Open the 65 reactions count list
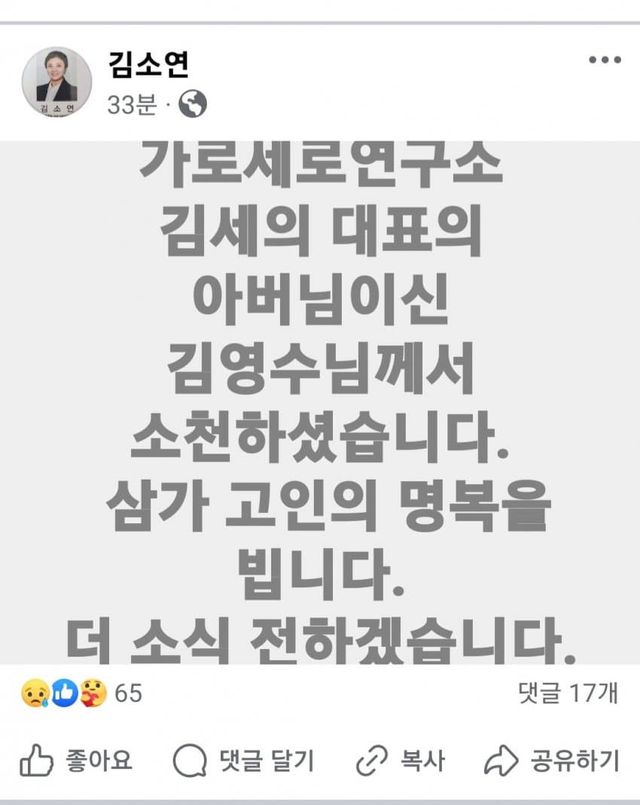The height and width of the screenshot is (805, 640). coord(128,693)
